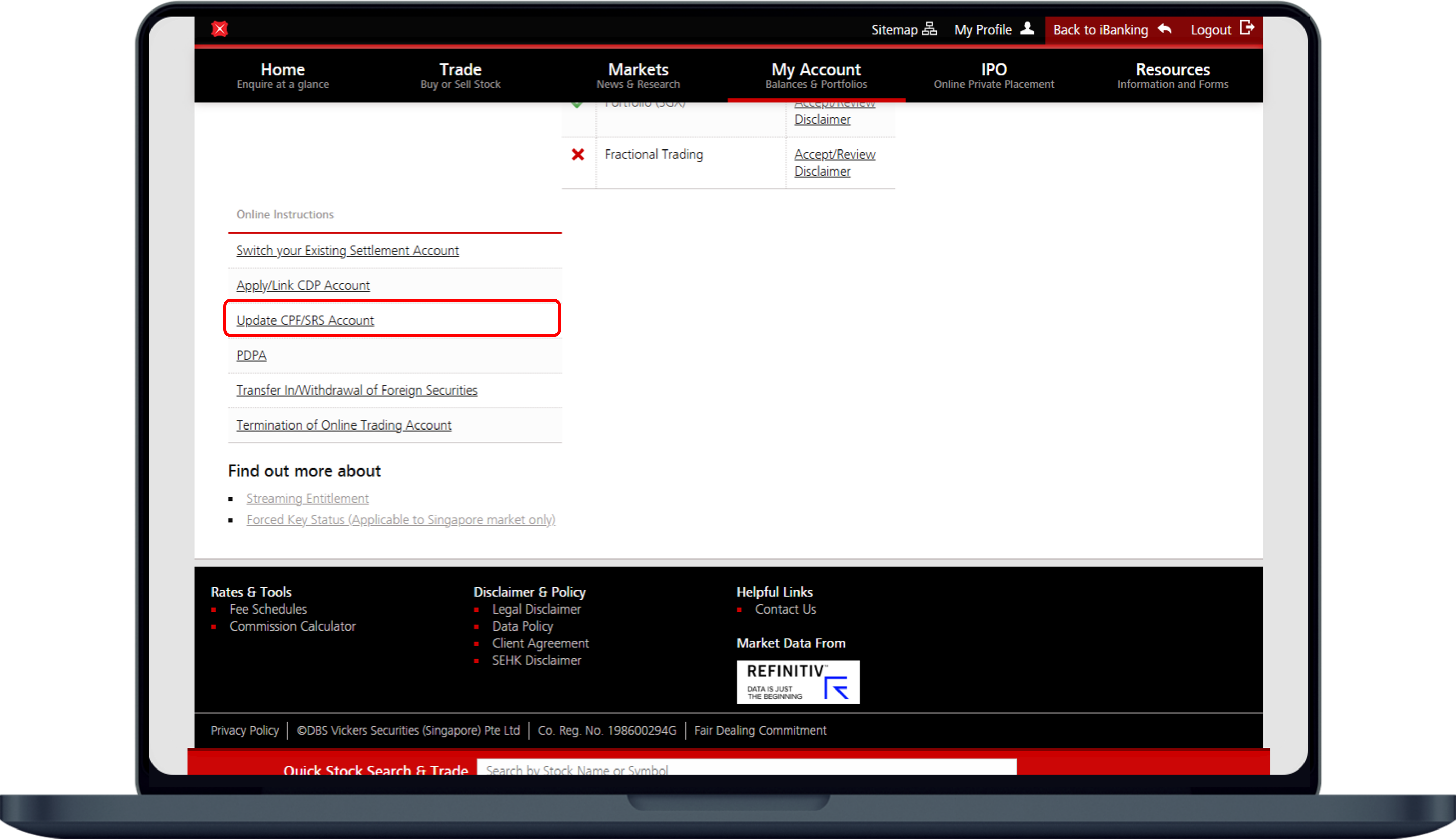Open the IPO tab
This screenshot has width=1456, height=839.
(x=994, y=76)
